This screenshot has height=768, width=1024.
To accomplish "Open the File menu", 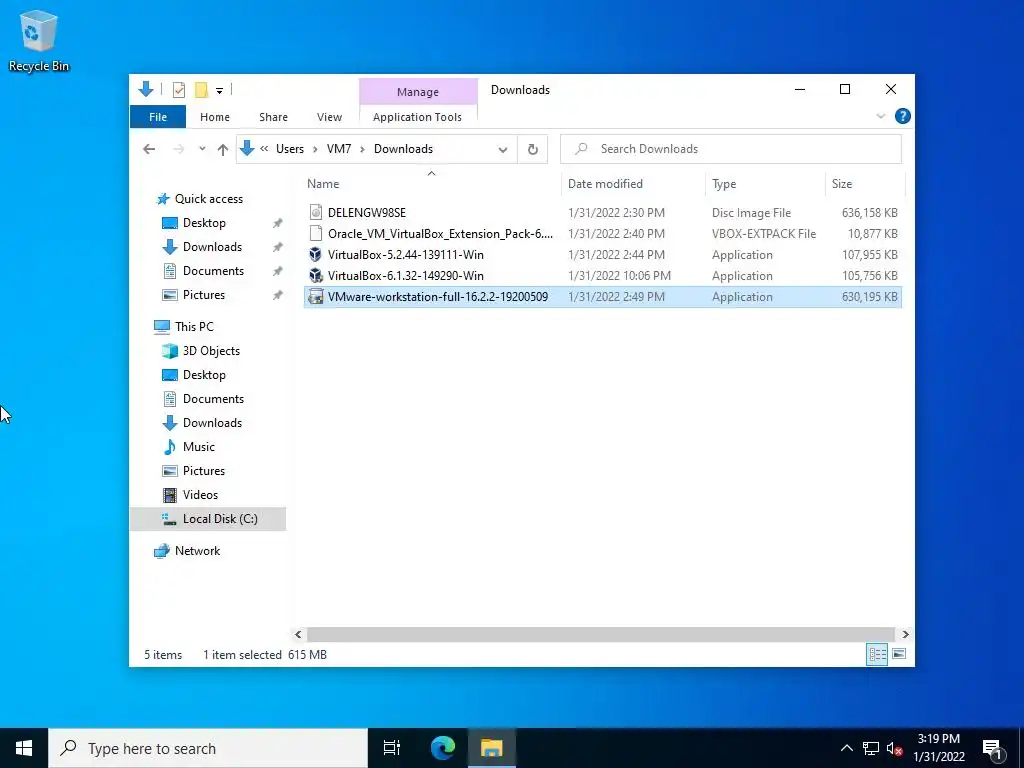I will (x=158, y=117).
